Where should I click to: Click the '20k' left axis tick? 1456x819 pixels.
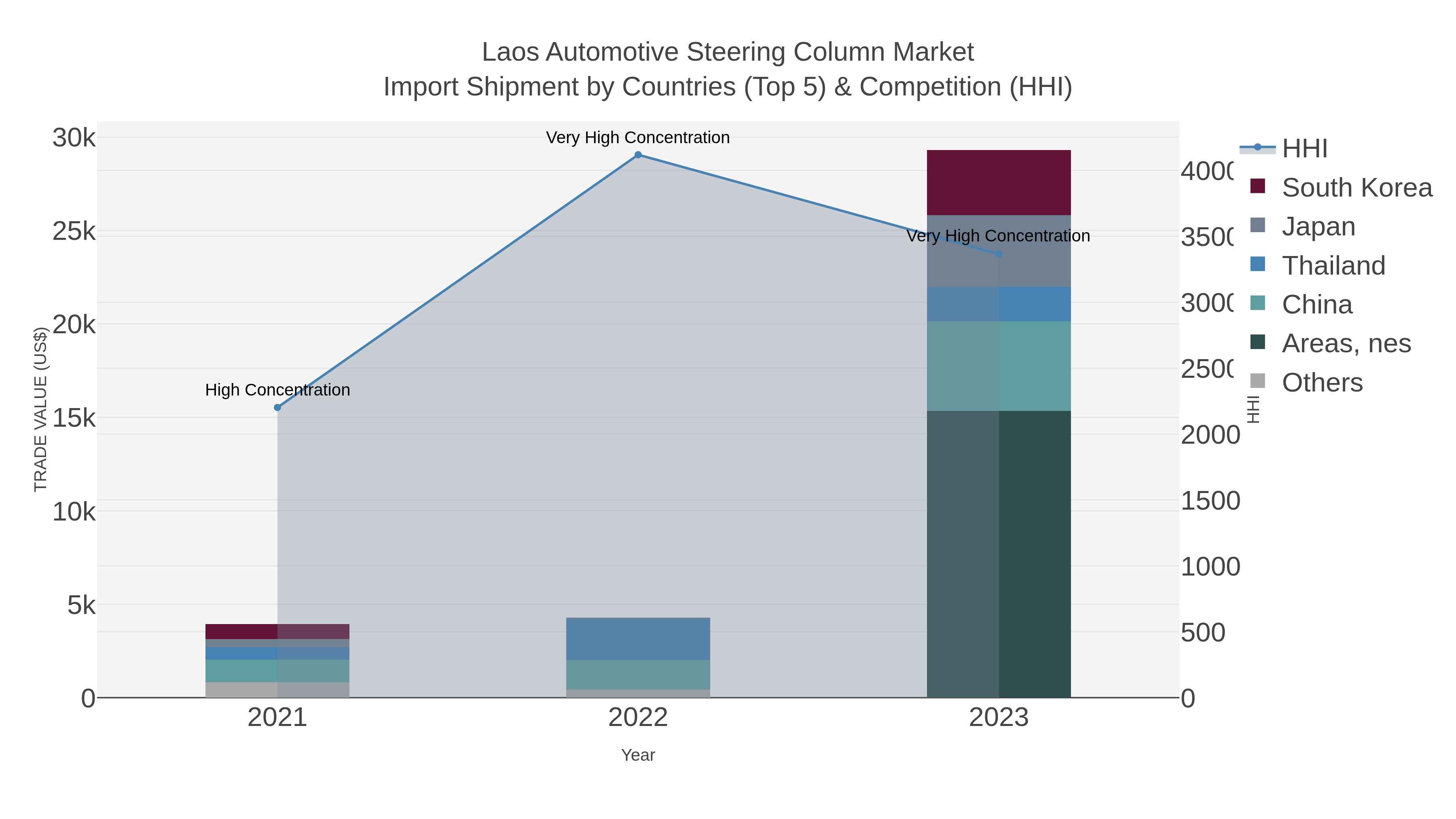pos(74,324)
